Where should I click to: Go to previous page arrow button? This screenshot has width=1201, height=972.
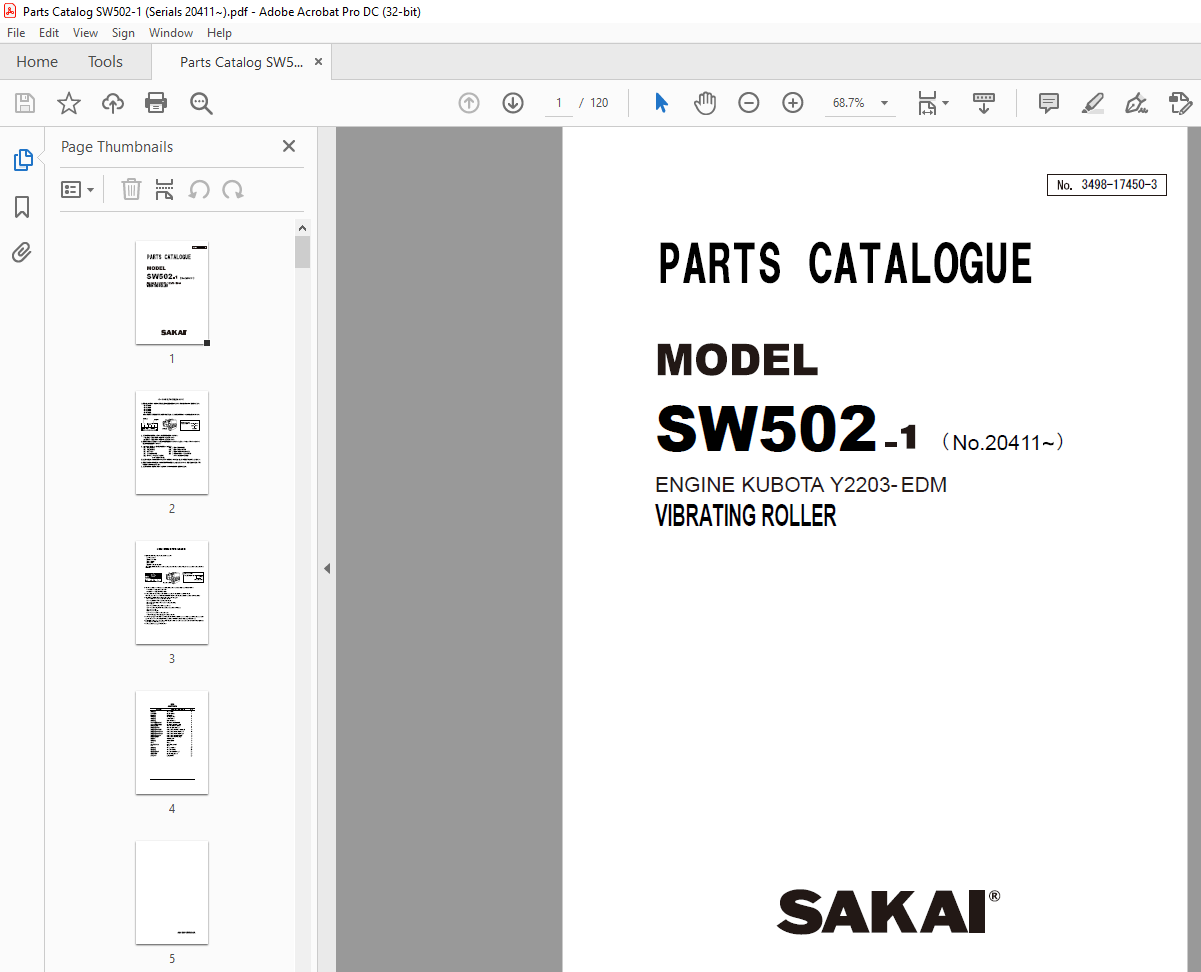469,103
